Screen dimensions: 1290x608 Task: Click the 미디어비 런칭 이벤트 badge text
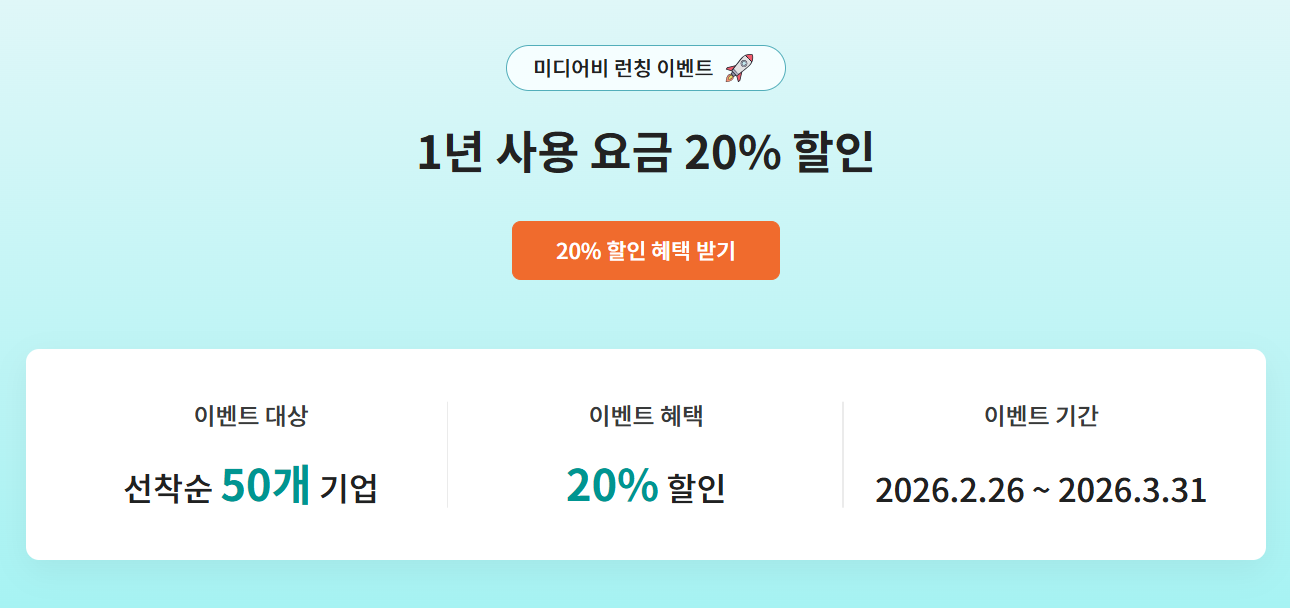pyautogui.click(x=623, y=68)
